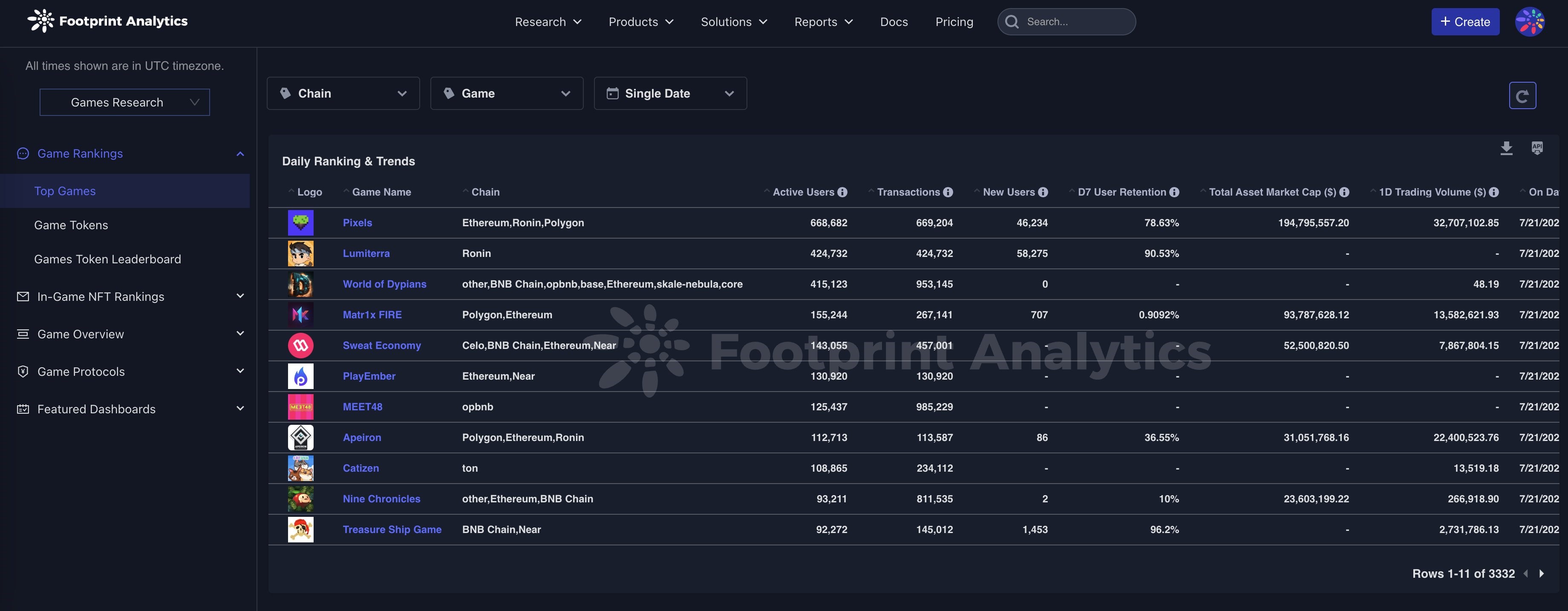Click the '668,682' active users cell
This screenshot has width=1568, height=611.
(828, 223)
